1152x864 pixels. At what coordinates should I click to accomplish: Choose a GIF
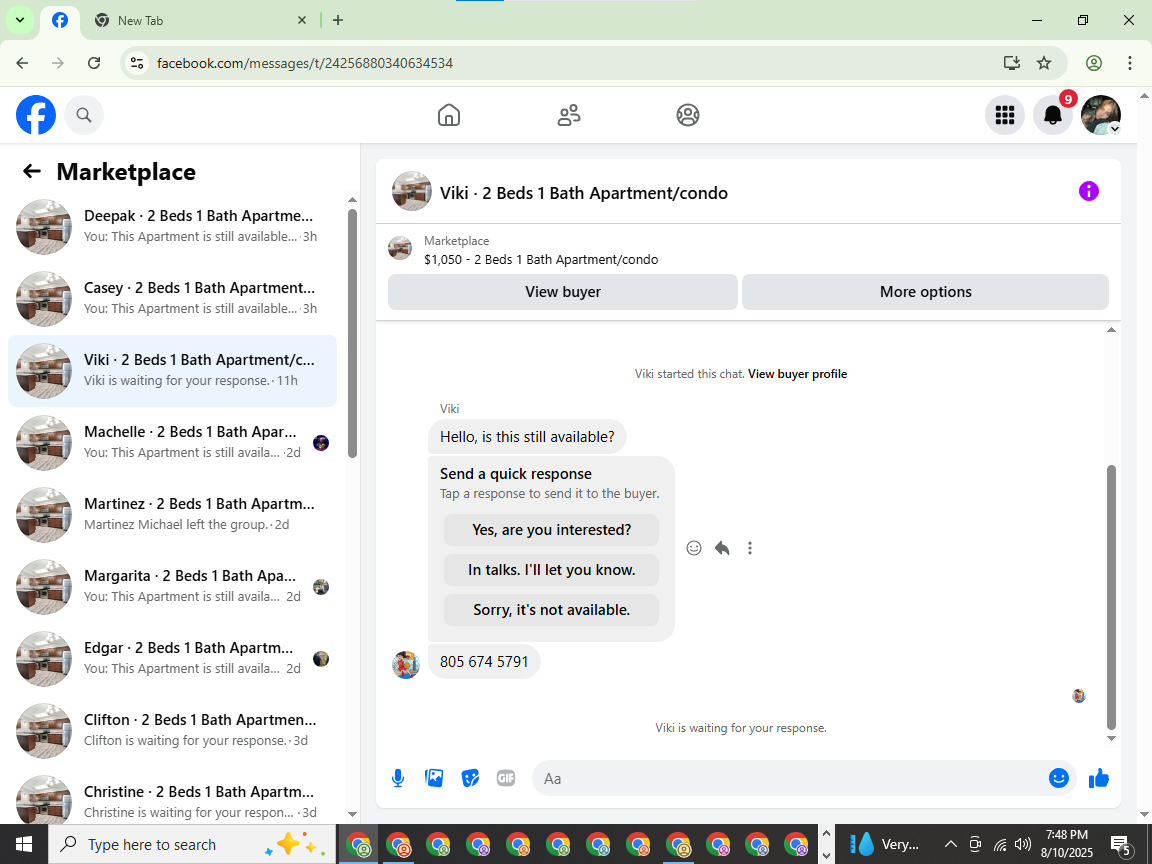tap(505, 778)
